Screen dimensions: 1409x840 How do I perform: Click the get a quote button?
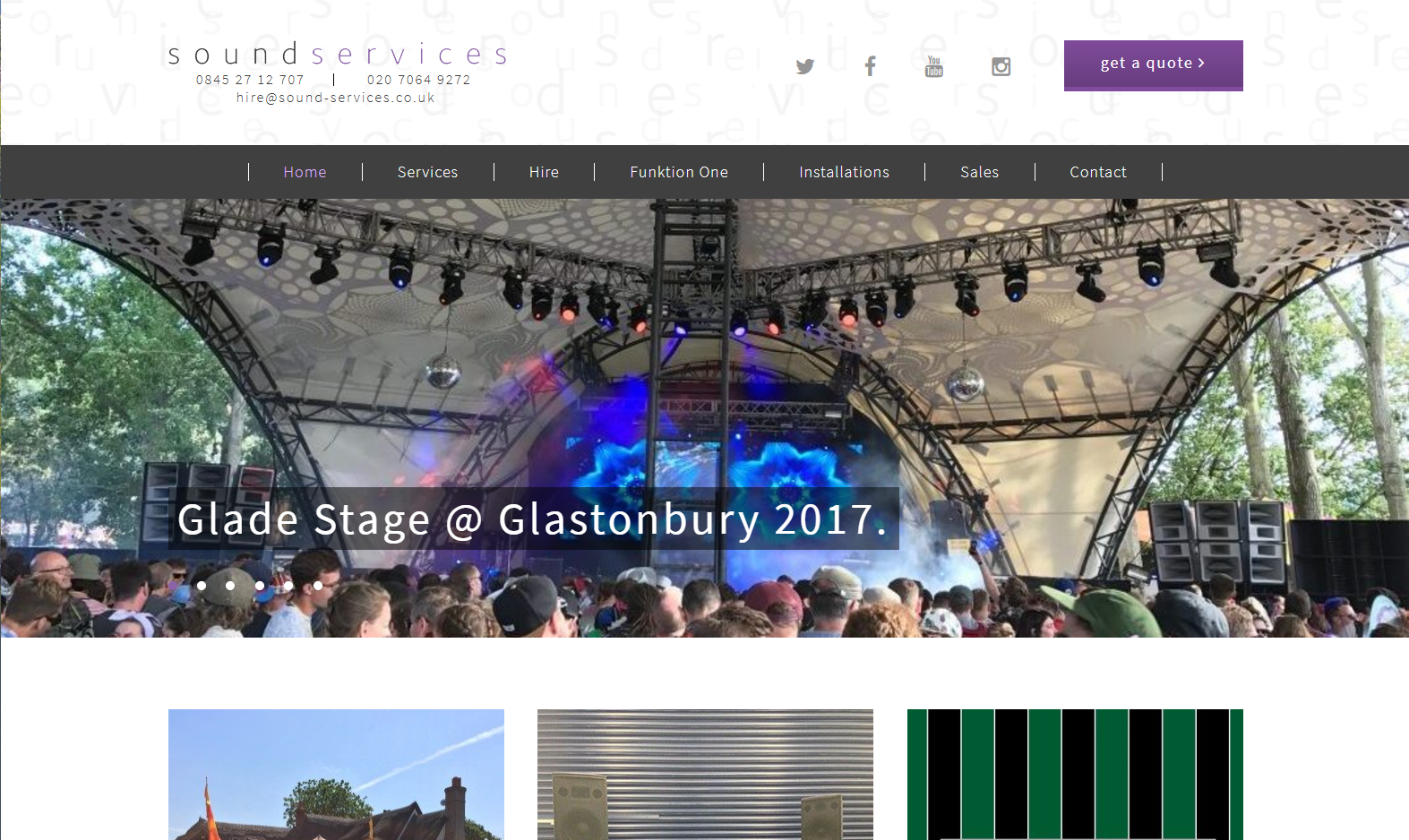pos(1153,64)
